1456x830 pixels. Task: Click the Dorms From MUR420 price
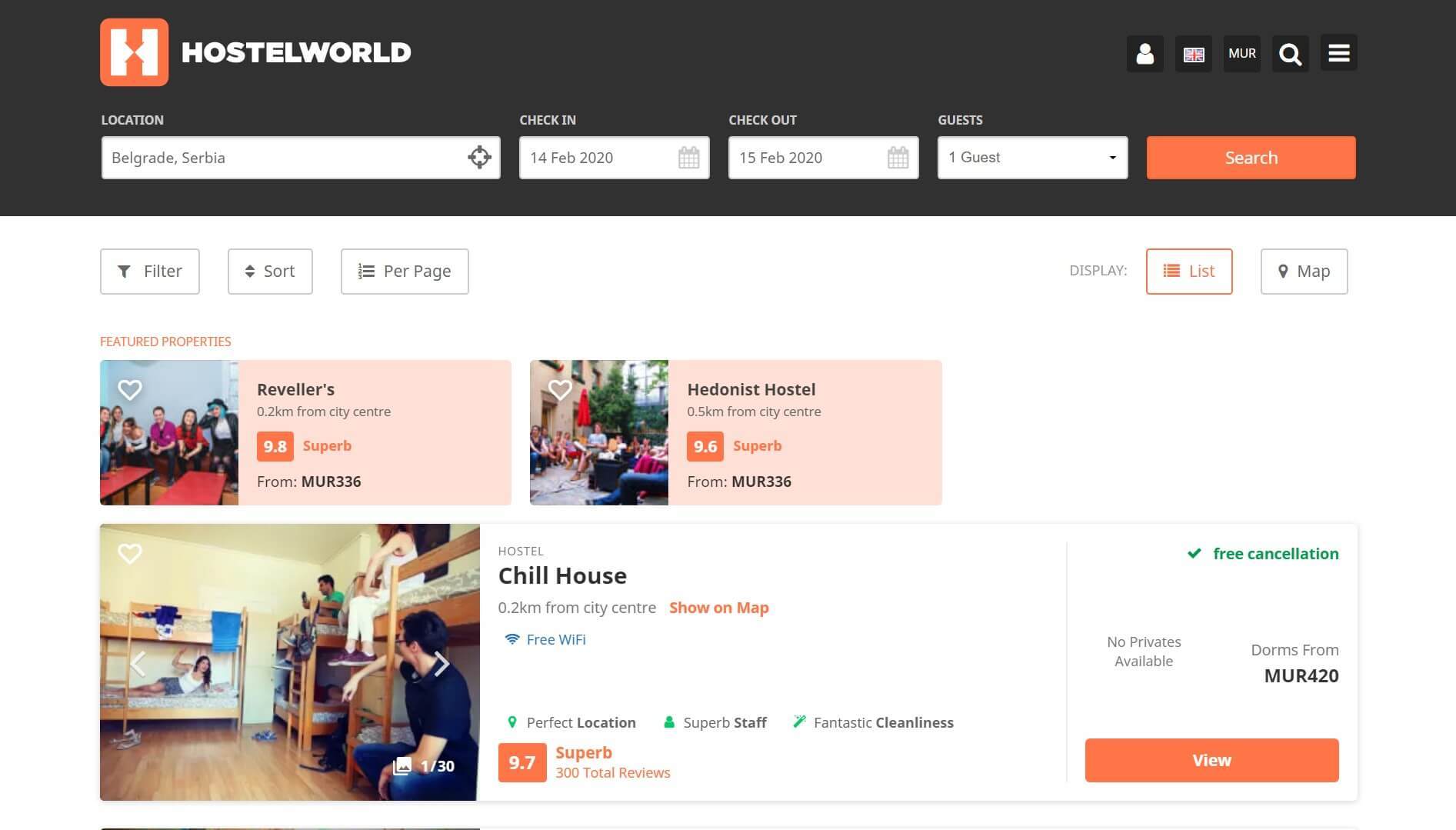(1294, 663)
